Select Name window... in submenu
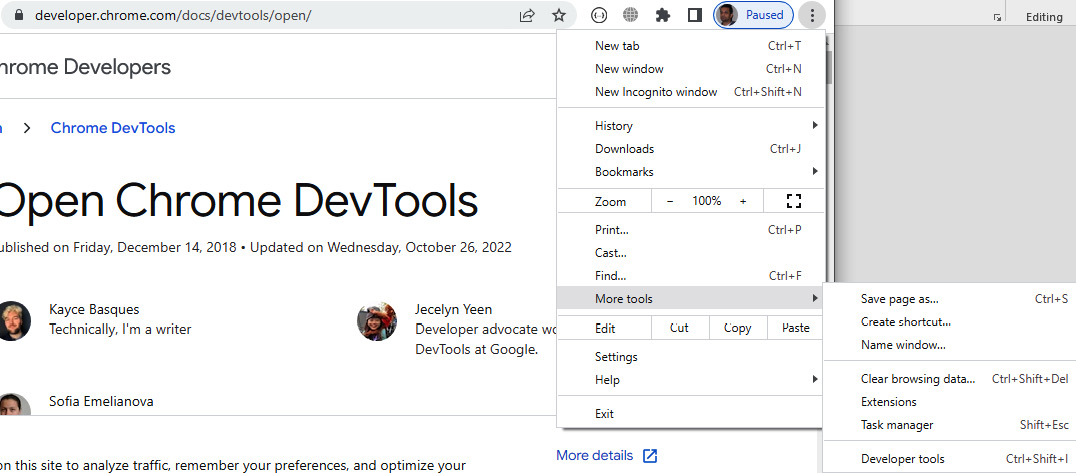1076x473 pixels. (x=950, y=345)
